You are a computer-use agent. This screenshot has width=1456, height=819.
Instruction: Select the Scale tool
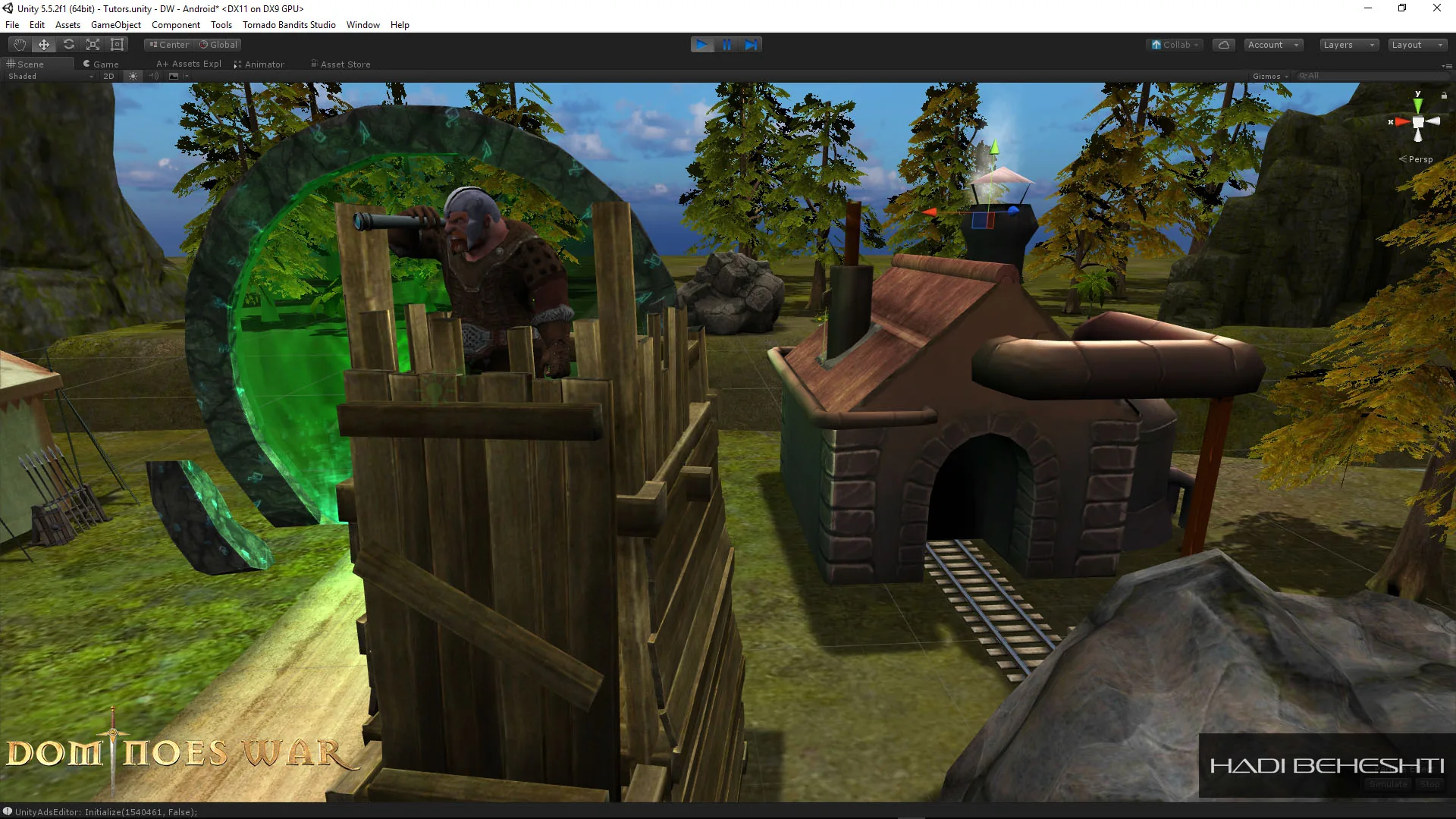pos(93,45)
